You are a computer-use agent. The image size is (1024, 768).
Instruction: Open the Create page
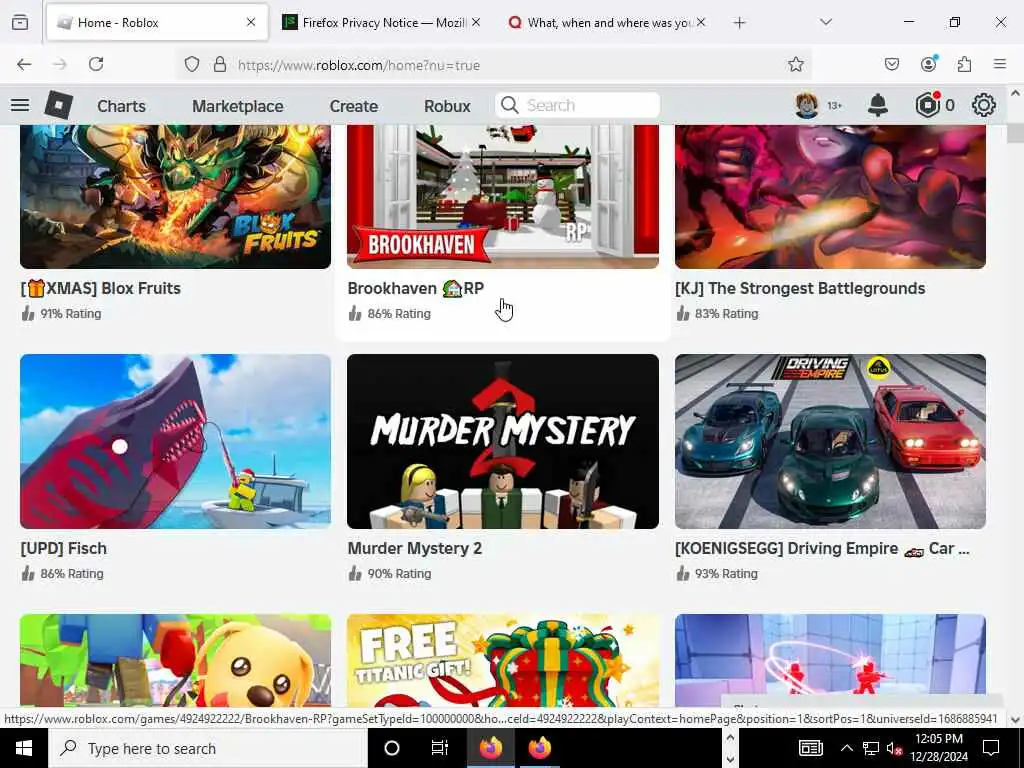[x=353, y=106]
